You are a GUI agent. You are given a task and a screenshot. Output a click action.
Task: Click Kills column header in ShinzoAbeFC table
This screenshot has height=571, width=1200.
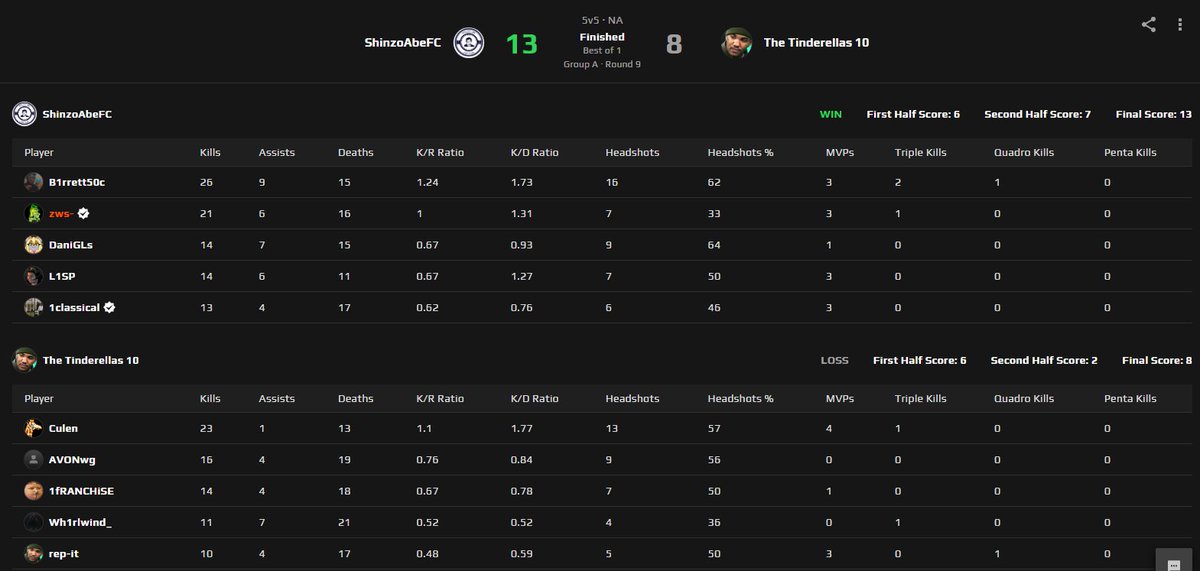coord(210,152)
